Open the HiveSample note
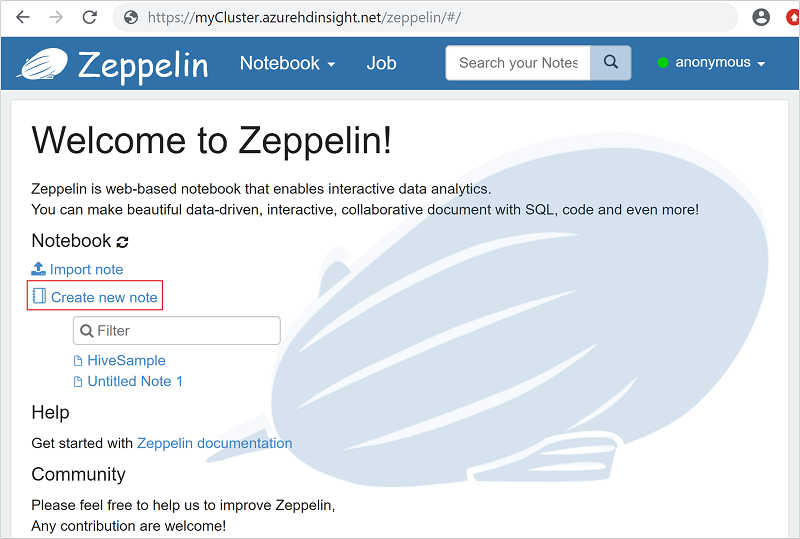 click(126, 361)
